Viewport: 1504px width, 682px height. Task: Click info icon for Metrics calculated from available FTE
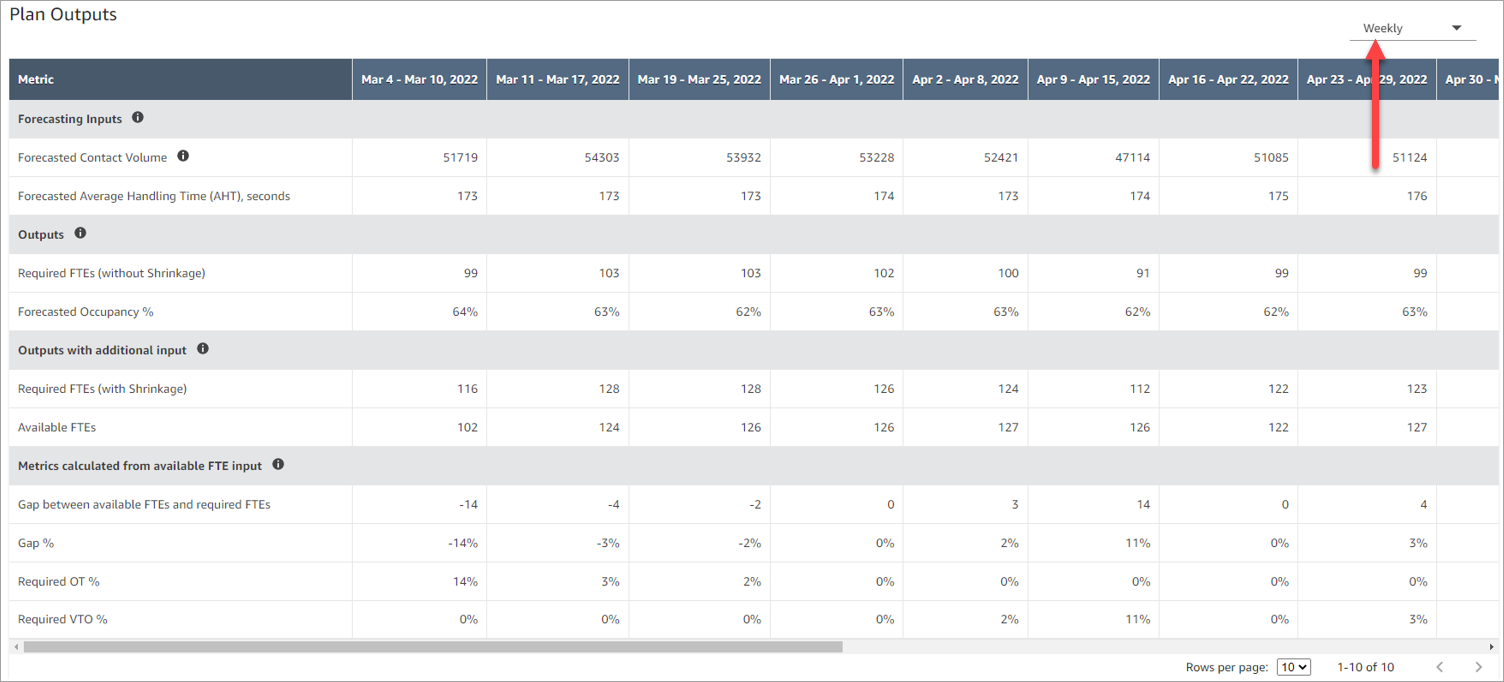pos(278,464)
